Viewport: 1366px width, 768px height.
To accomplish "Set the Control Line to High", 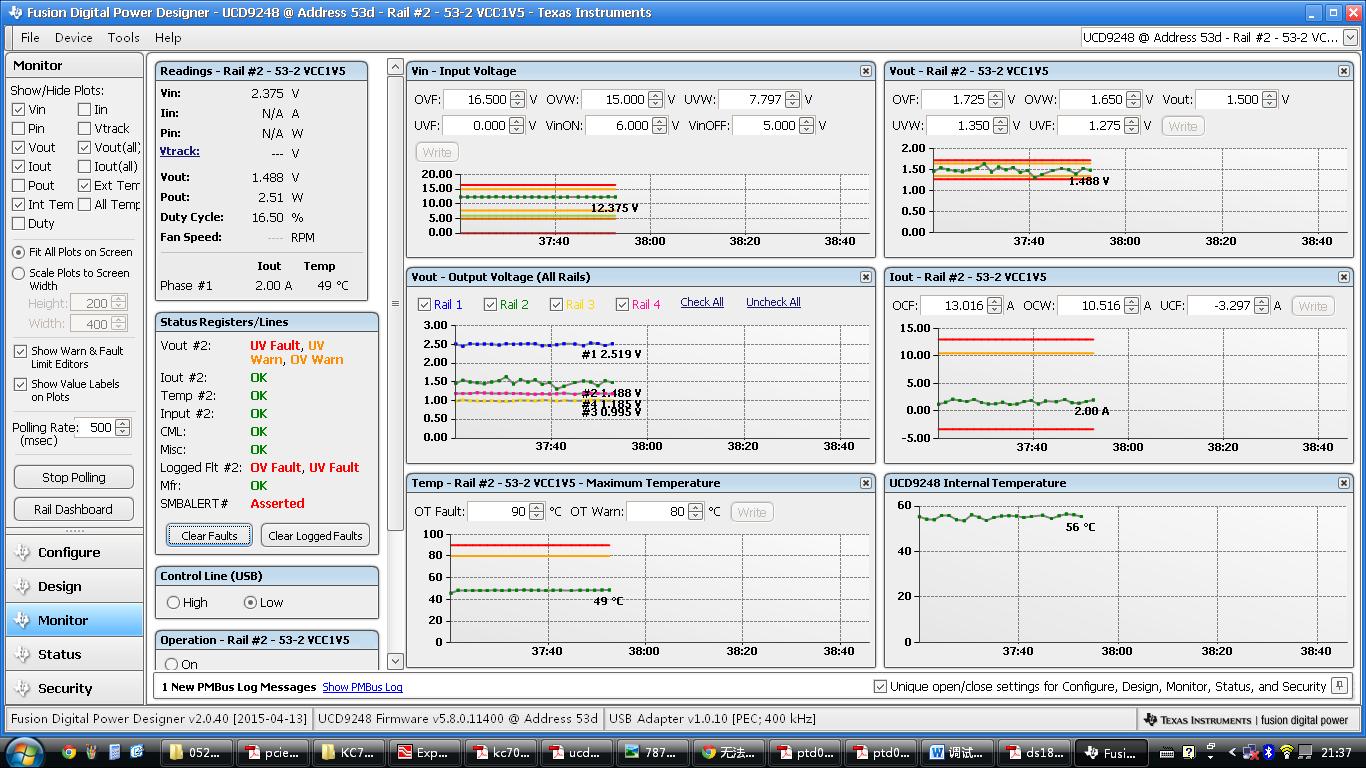I will point(173,602).
